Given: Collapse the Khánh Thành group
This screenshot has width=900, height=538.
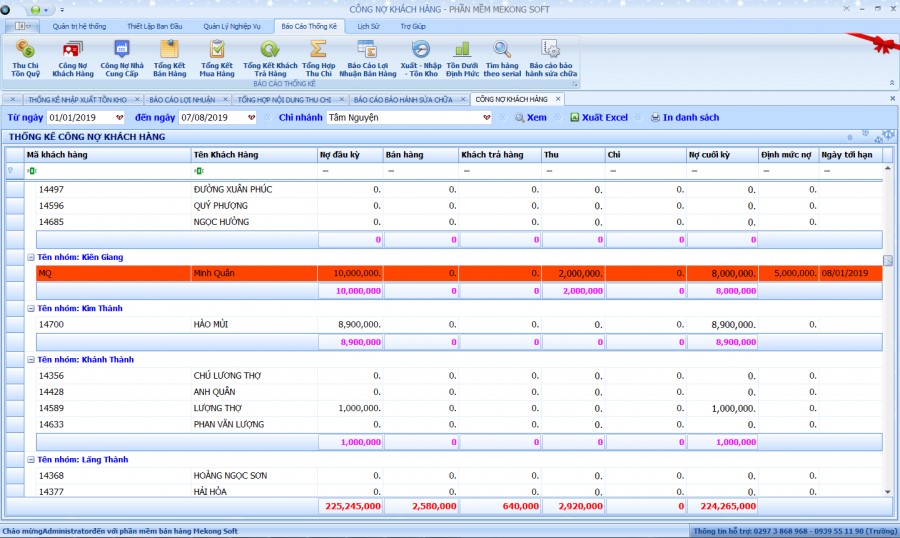Looking at the screenshot, I should point(31,360).
